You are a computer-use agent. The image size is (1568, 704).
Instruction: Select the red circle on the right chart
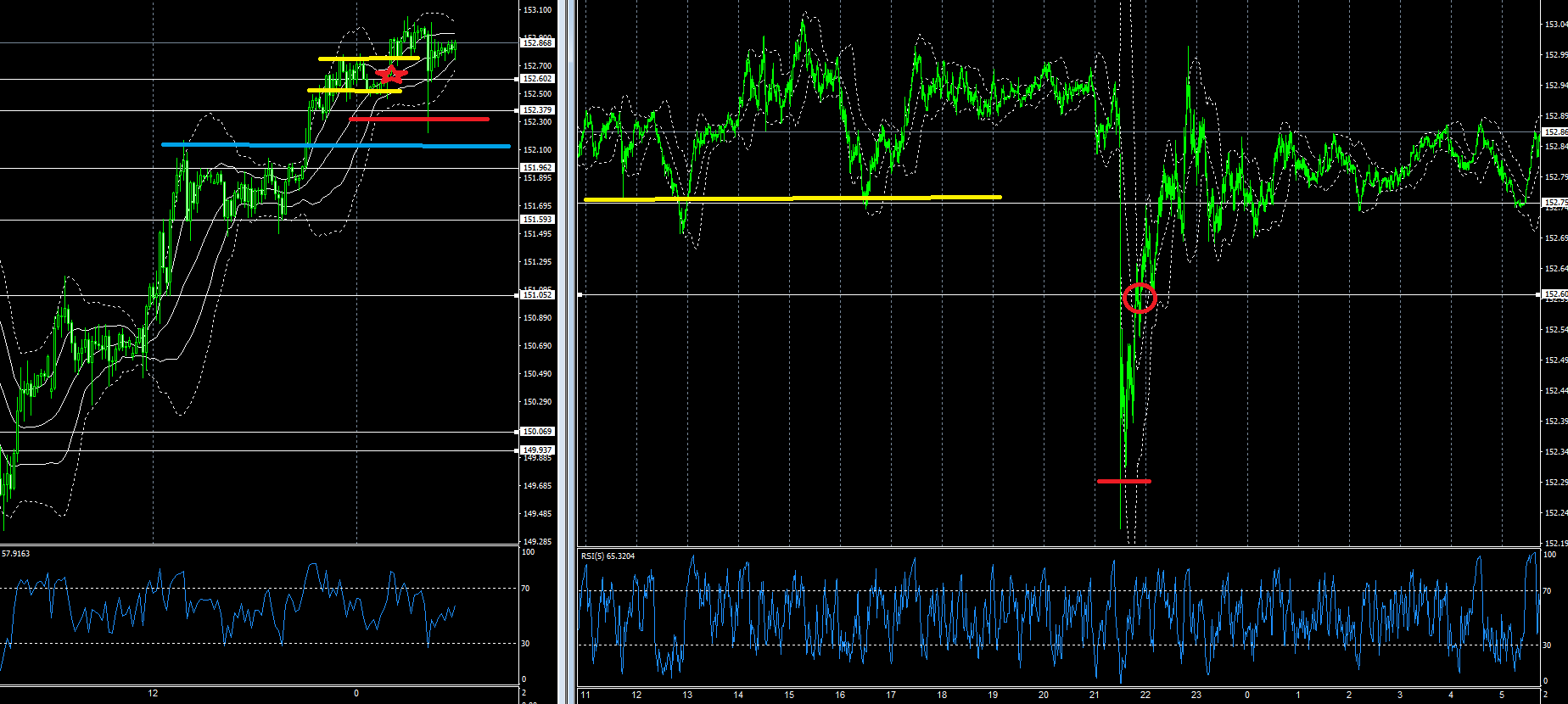pyautogui.click(x=1140, y=298)
